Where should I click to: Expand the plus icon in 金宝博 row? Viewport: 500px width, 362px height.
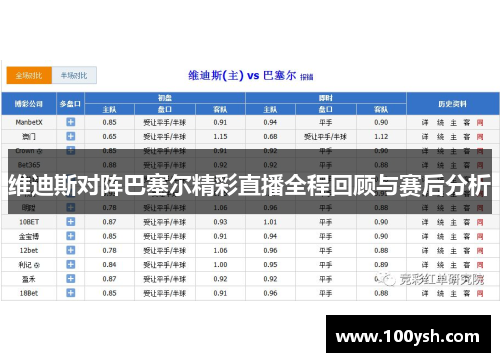[x=71, y=236]
